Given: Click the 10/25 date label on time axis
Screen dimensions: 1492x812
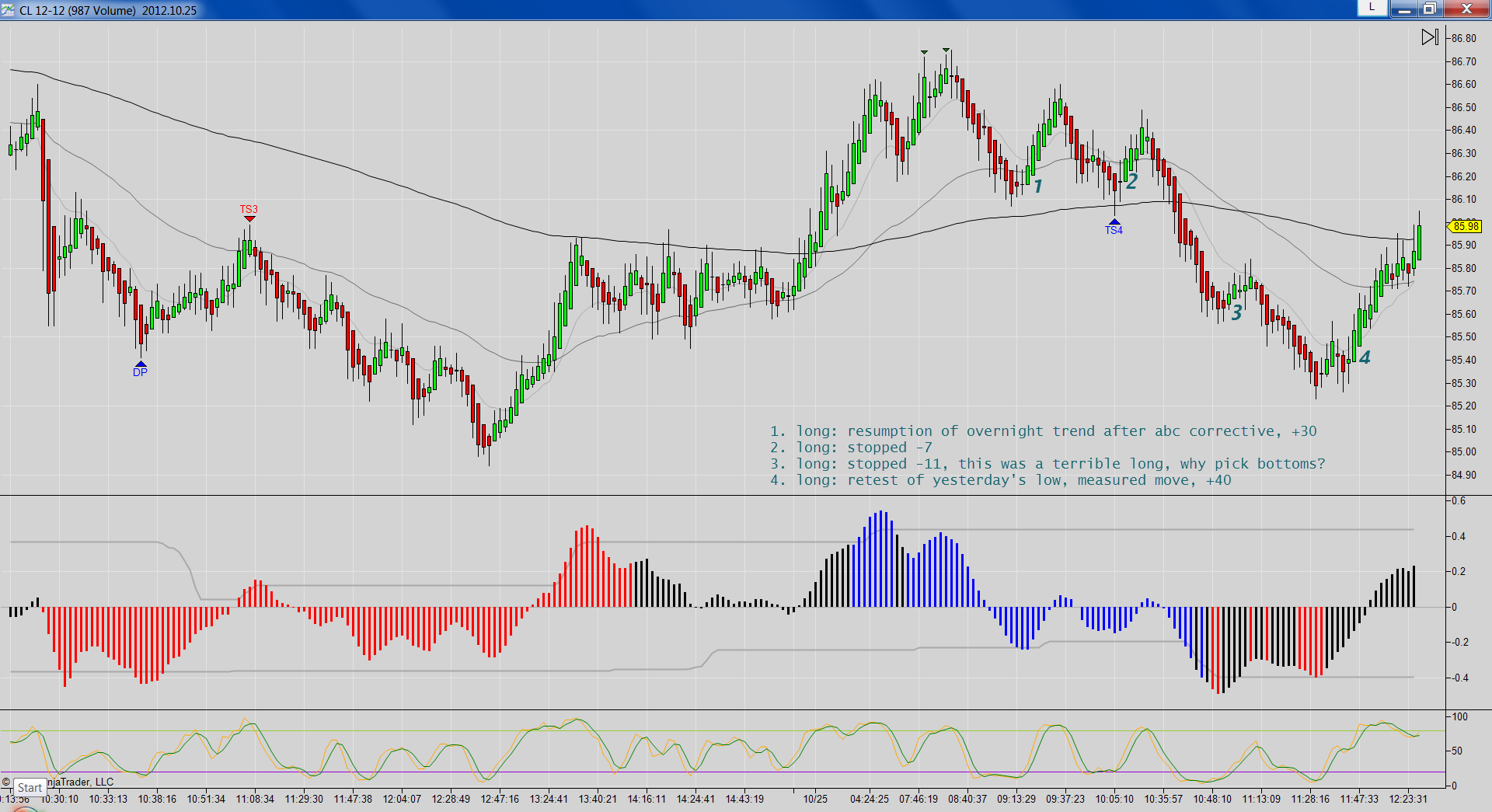Looking at the screenshot, I should coord(815,799).
